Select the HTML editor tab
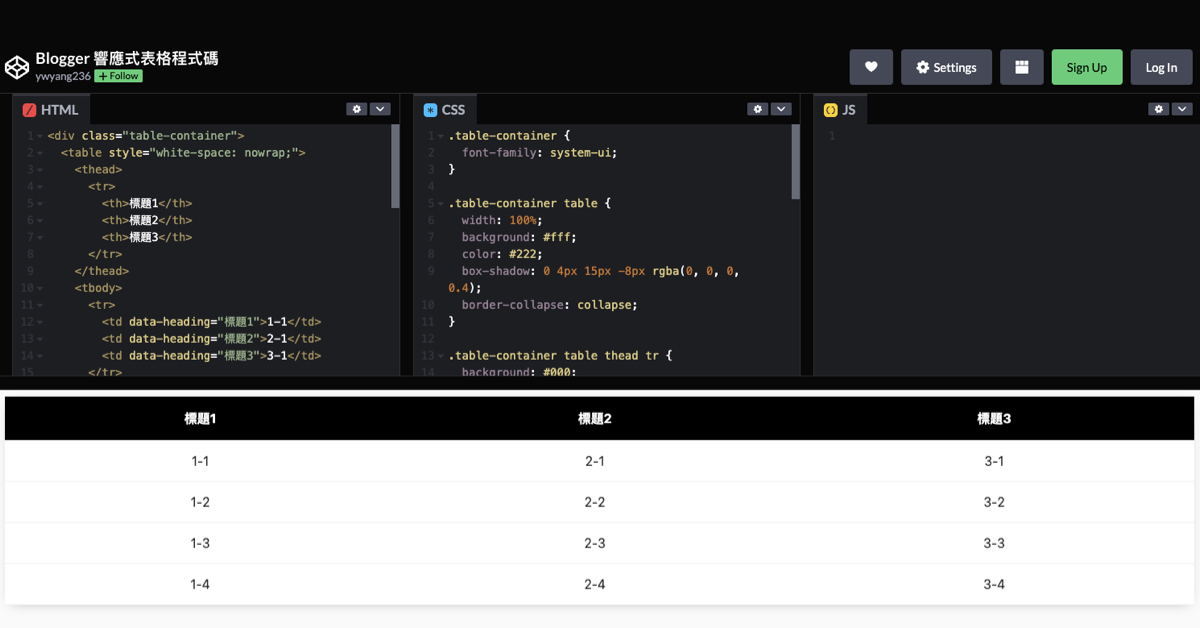 coord(50,110)
